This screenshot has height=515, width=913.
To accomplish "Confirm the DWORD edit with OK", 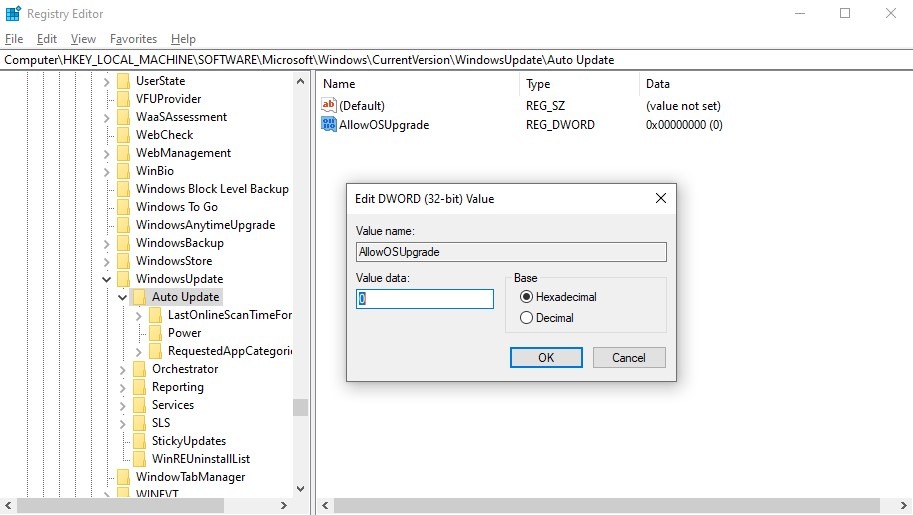I will click(546, 358).
